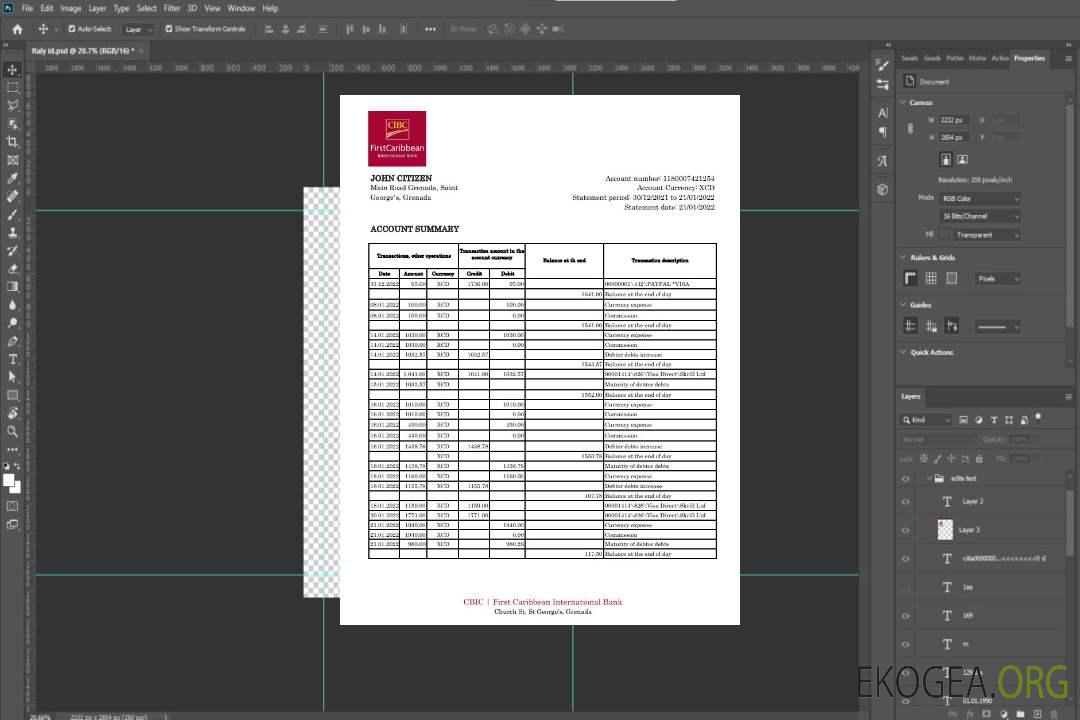Select the Path Selection tool
This screenshot has height=720, width=1080.
click(12, 377)
